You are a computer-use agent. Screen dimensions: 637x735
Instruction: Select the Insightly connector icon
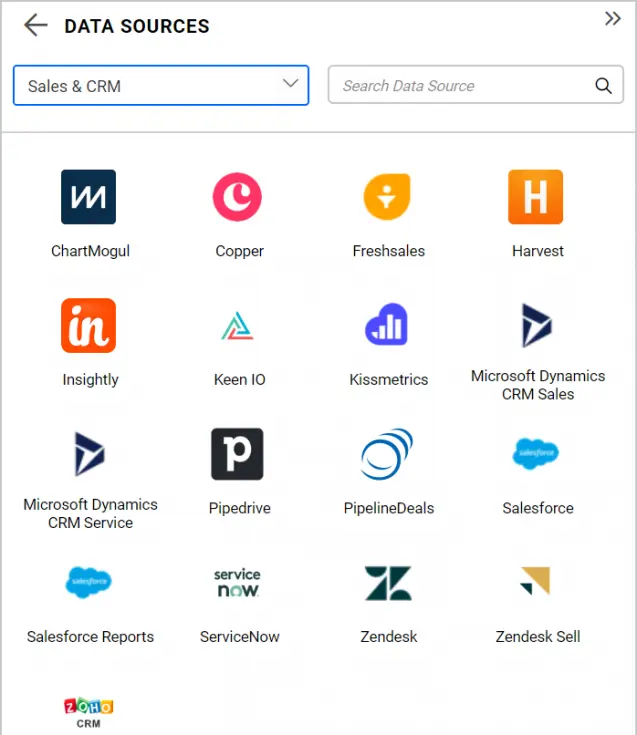pyautogui.click(x=89, y=326)
